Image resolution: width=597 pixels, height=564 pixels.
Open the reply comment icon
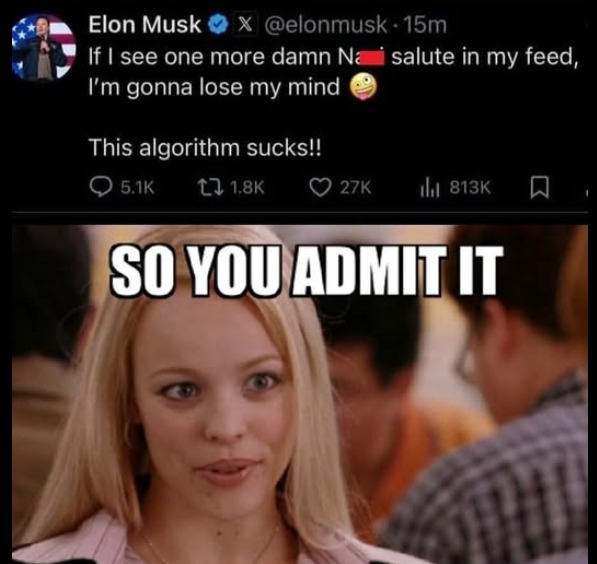100,187
